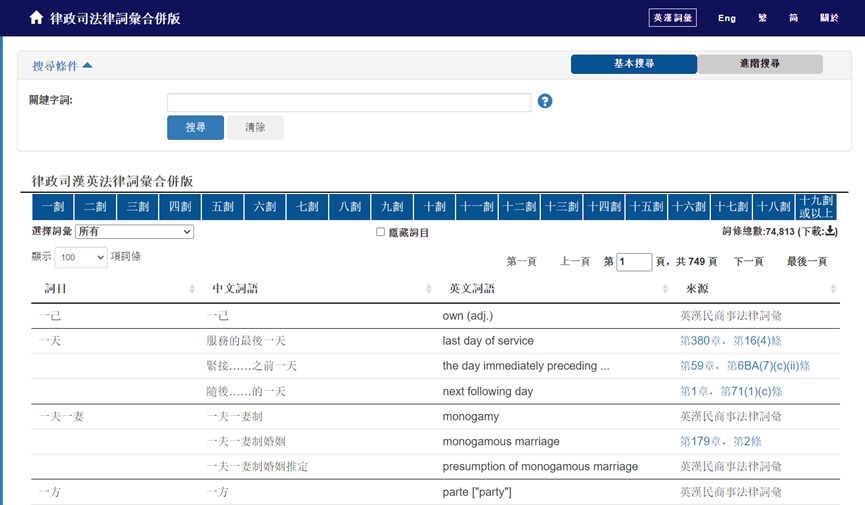Image resolution: width=865 pixels, height=505 pixels.
Task: Go to 第一頁 in pagination
Action: click(521, 262)
